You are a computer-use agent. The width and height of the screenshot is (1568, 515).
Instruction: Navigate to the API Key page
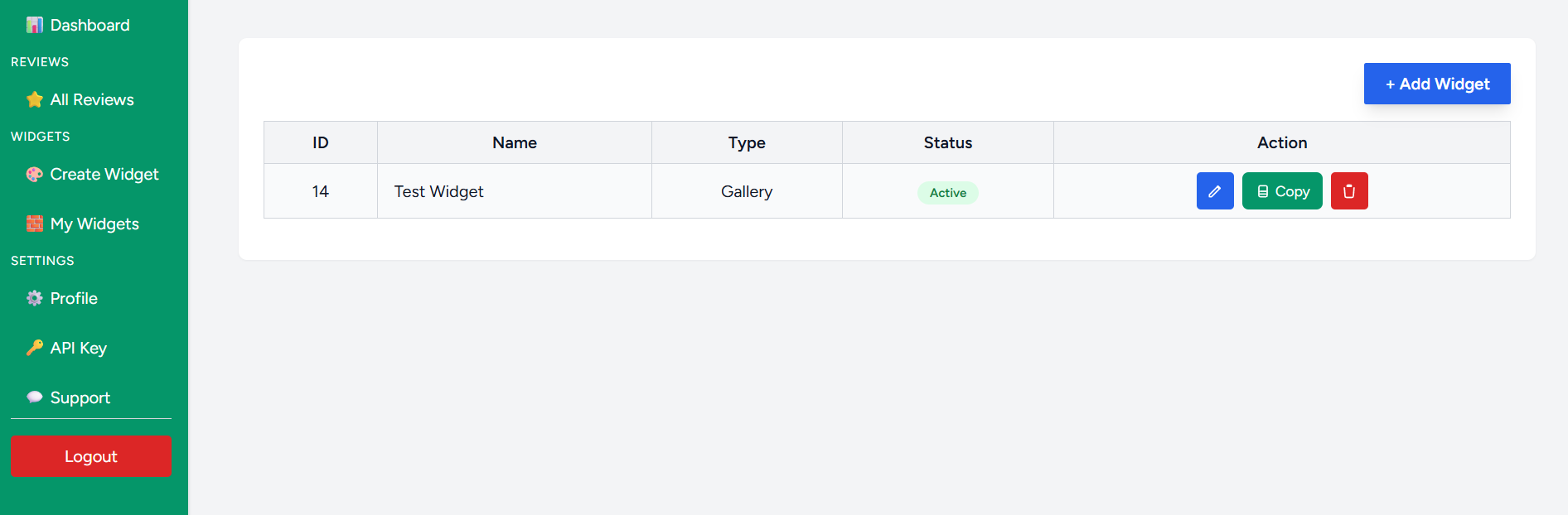pyautogui.click(x=78, y=348)
